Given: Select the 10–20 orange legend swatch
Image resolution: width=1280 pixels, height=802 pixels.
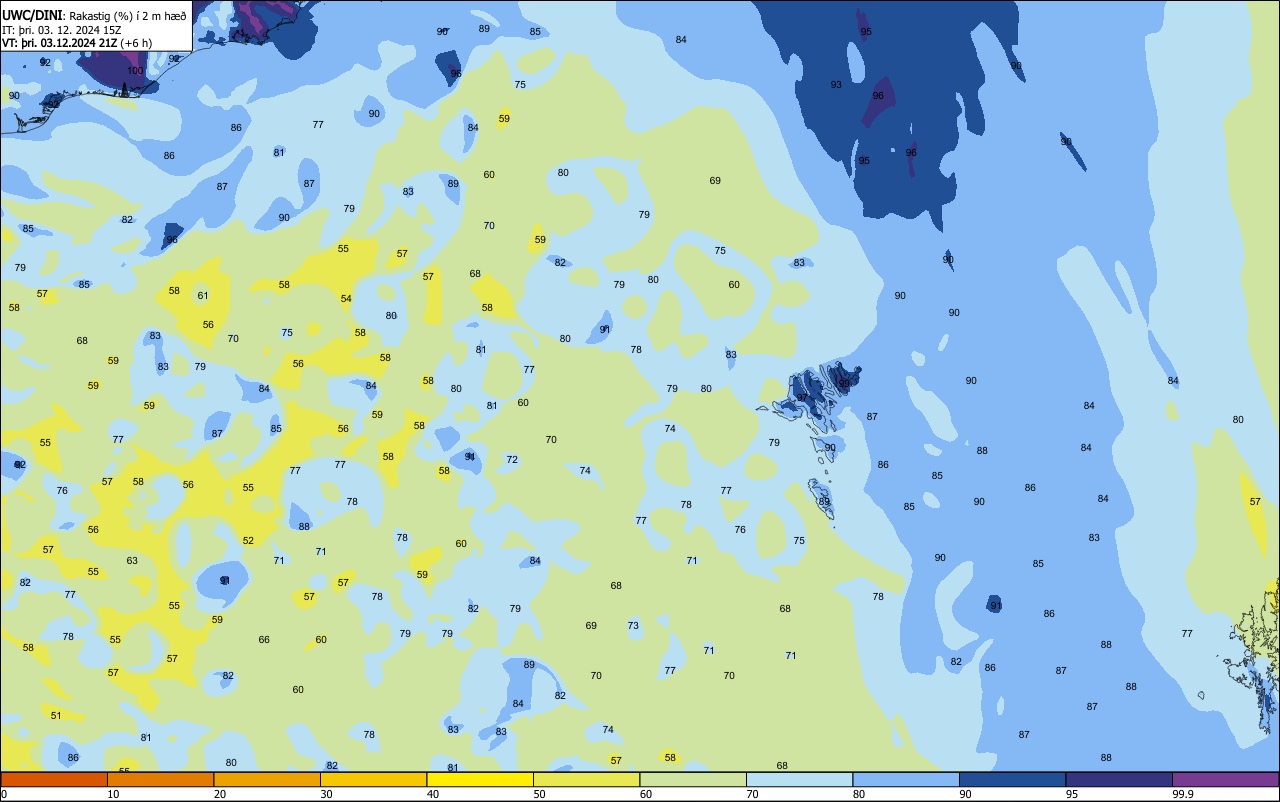Looking at the screenshot, I should [160, 779].
